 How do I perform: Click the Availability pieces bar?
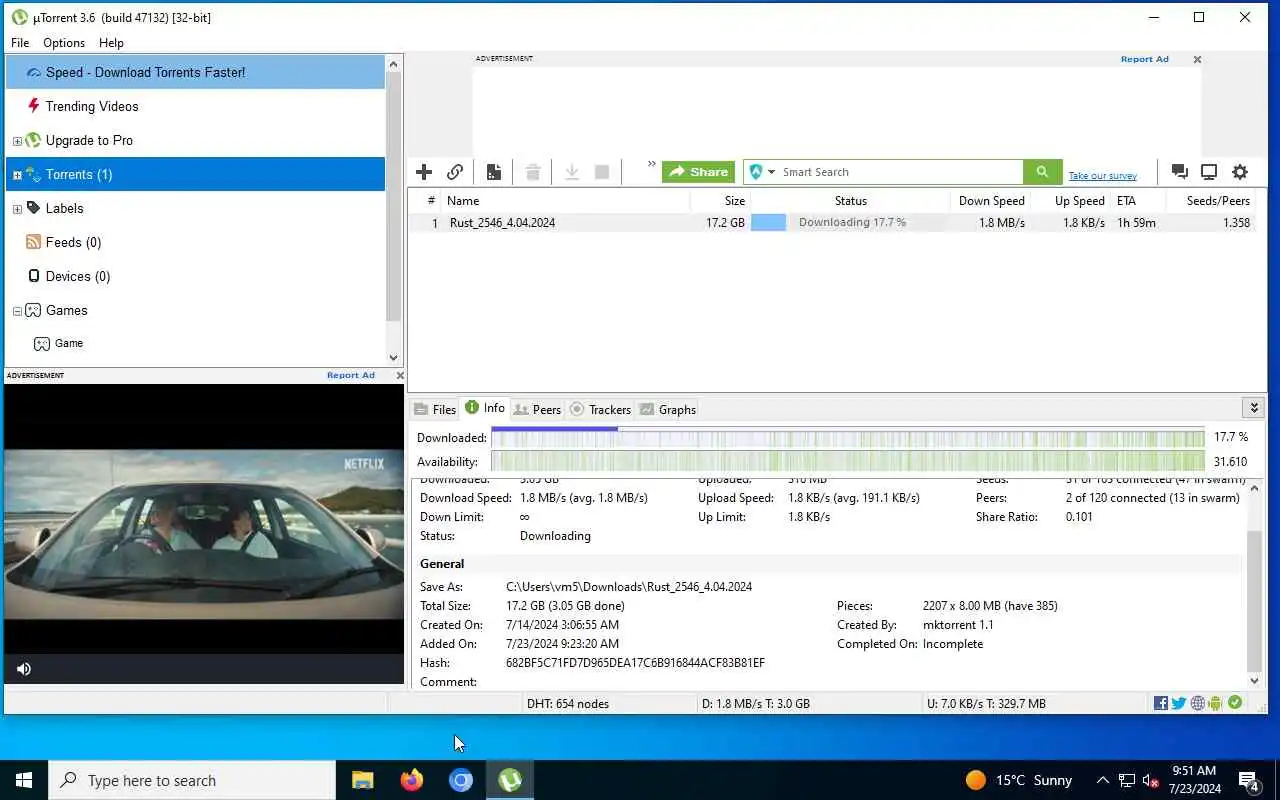pos(848,462)
